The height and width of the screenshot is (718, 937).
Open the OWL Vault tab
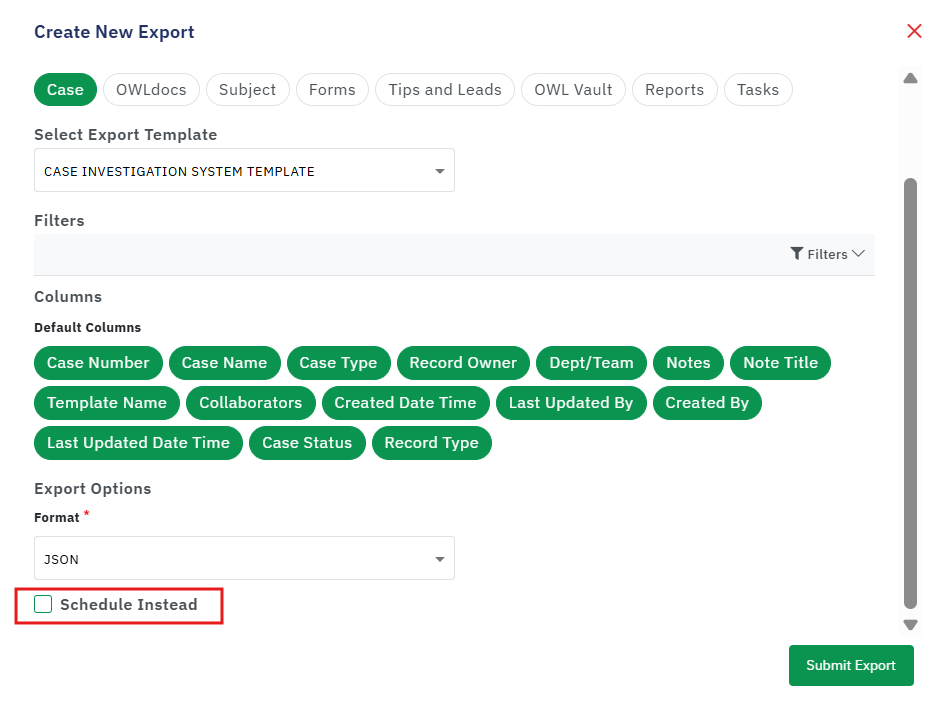pos(573,90)
